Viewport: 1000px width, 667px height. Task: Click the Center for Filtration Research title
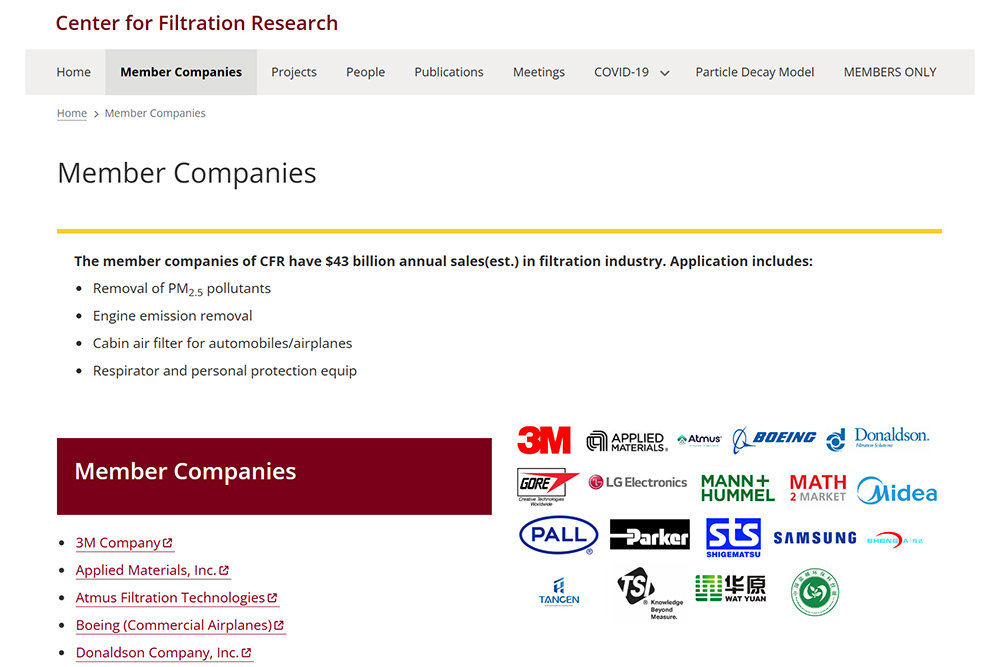pyautogui.click(x=197, y=23)
